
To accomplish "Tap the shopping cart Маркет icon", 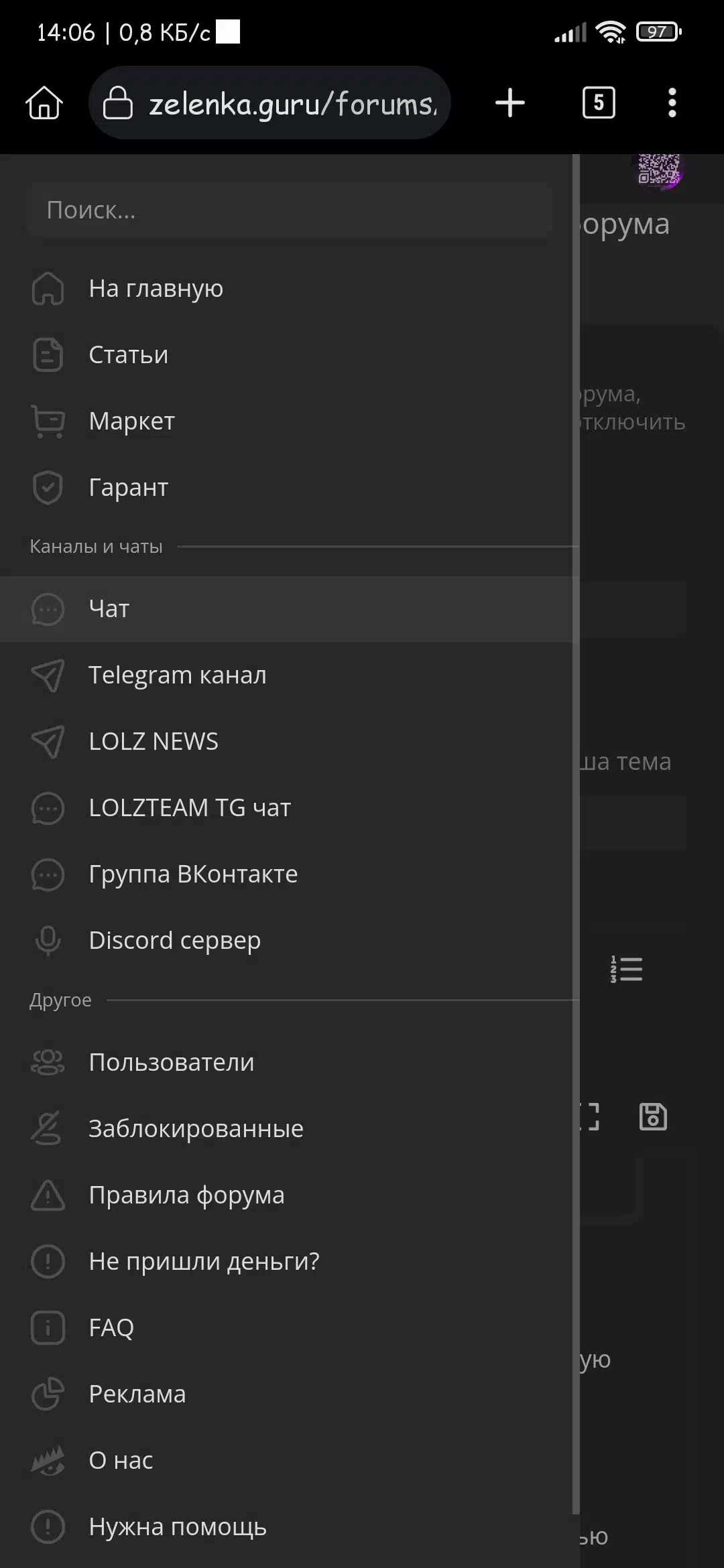I will click(48, 421).
